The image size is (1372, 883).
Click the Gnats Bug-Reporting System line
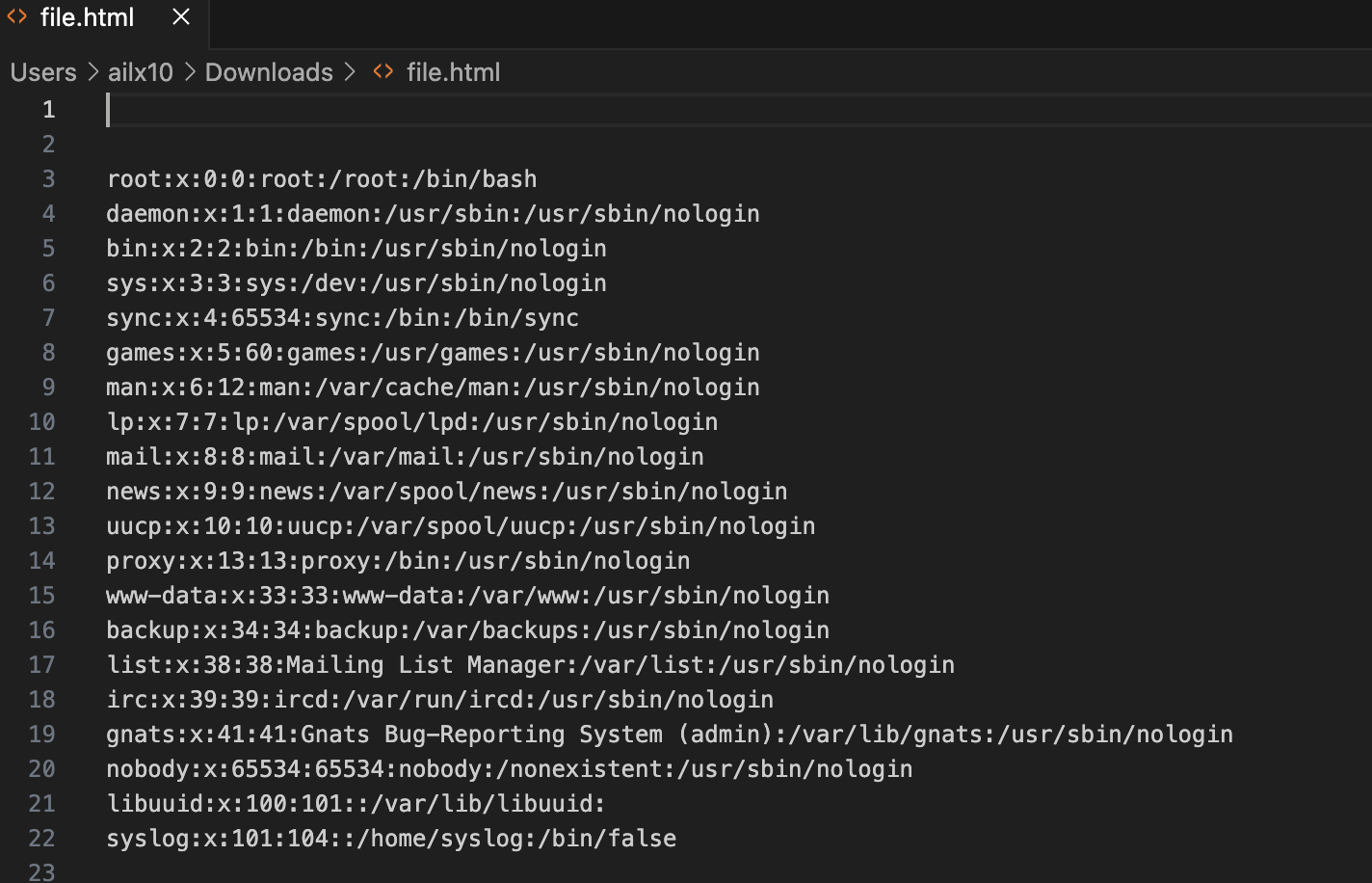coord(669,735)
